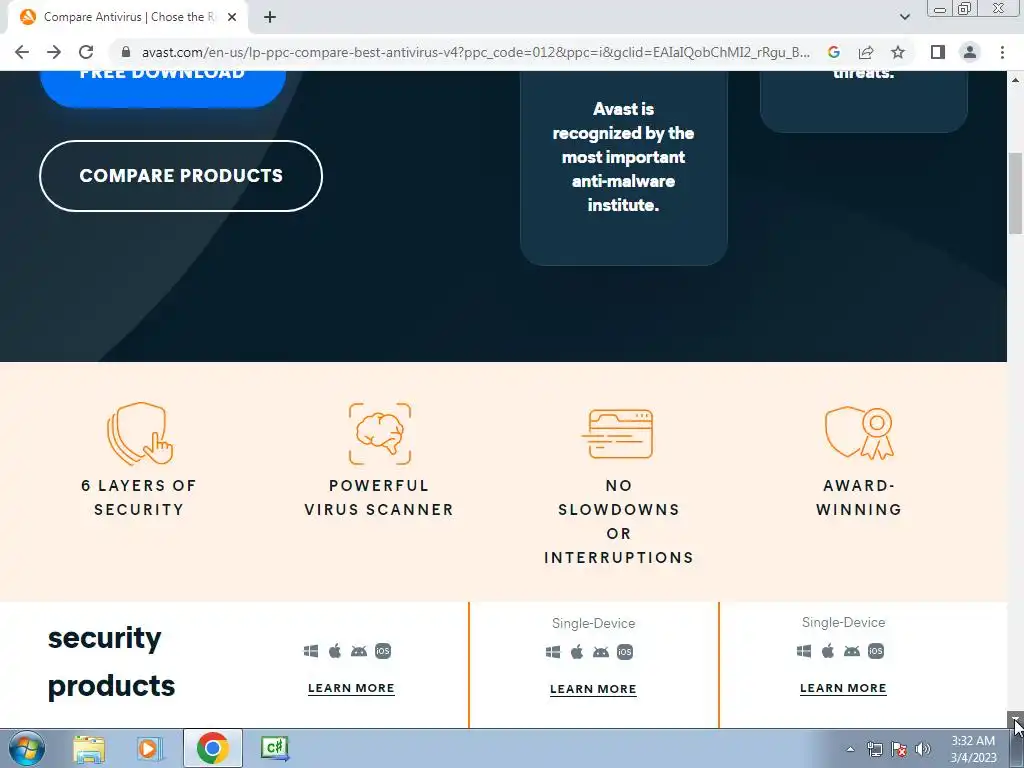Open a new browser tab
1024x768 pixels.
270,18
